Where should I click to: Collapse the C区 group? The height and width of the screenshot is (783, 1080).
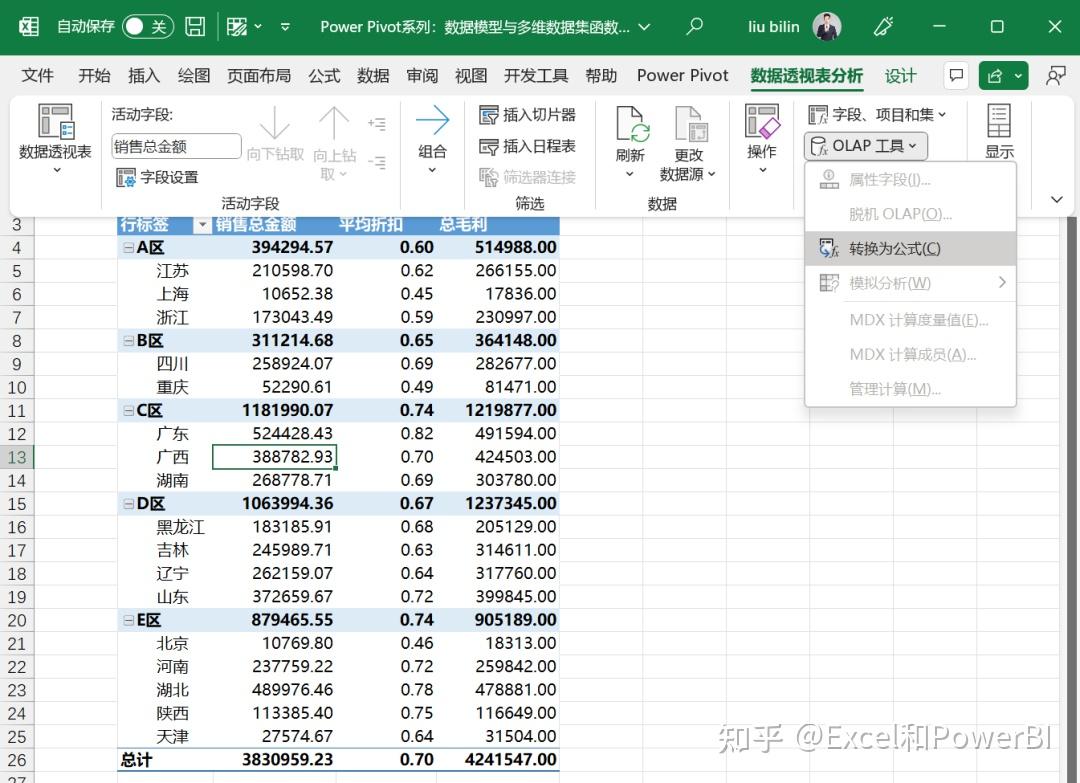tap(128, 410)
